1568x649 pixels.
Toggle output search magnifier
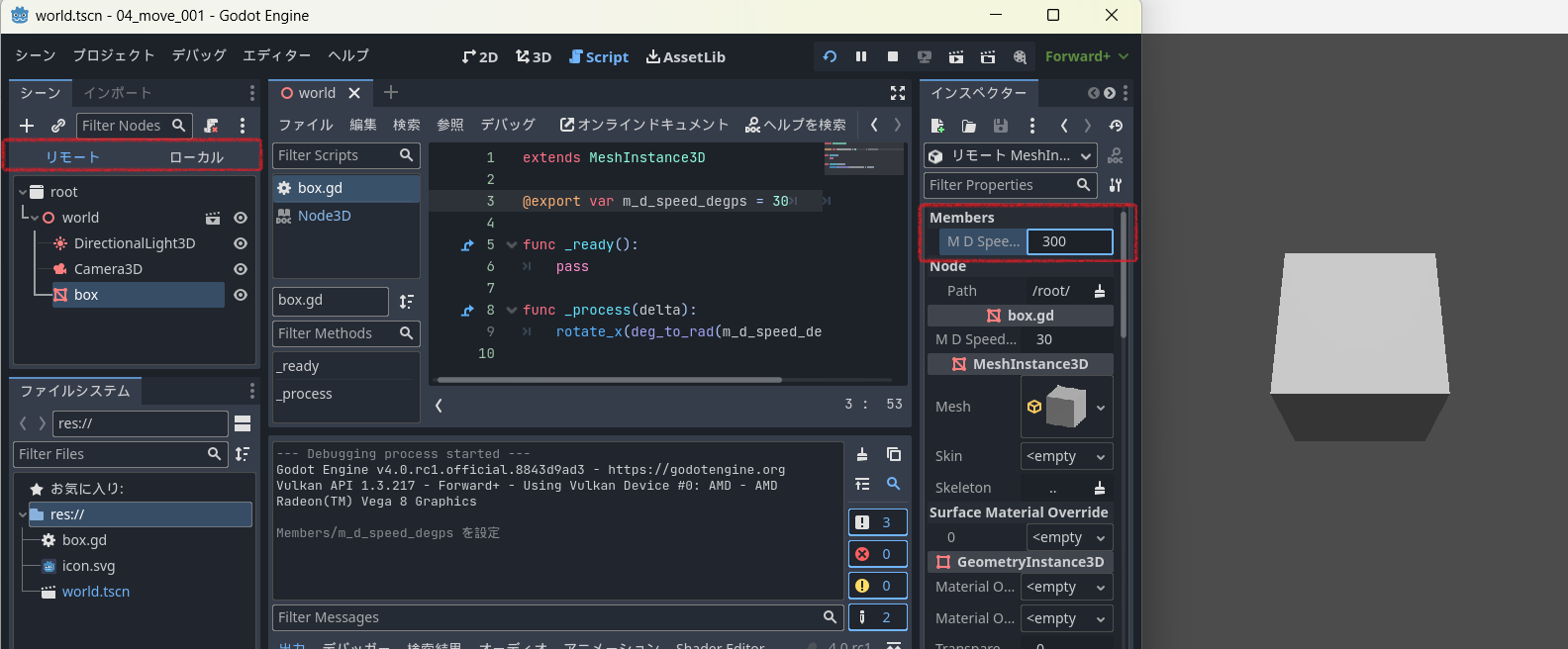(x=894, y=484)
